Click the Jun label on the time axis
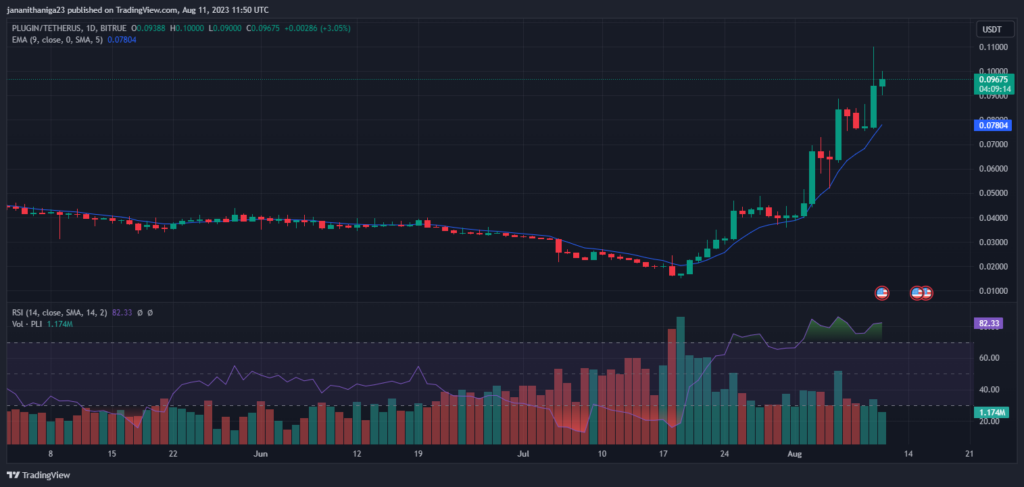Viewport: 1024px width, 487px height. pos(263,453)
